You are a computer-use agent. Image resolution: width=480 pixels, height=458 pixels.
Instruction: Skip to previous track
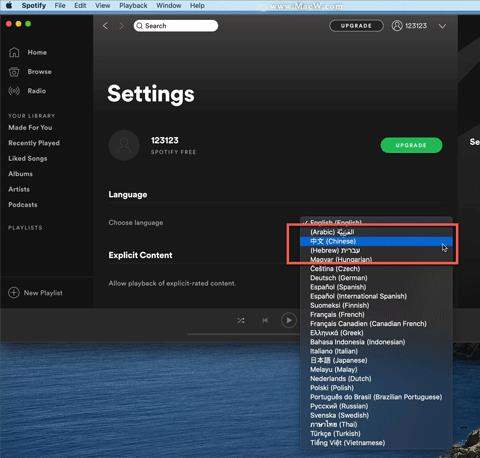265,320
